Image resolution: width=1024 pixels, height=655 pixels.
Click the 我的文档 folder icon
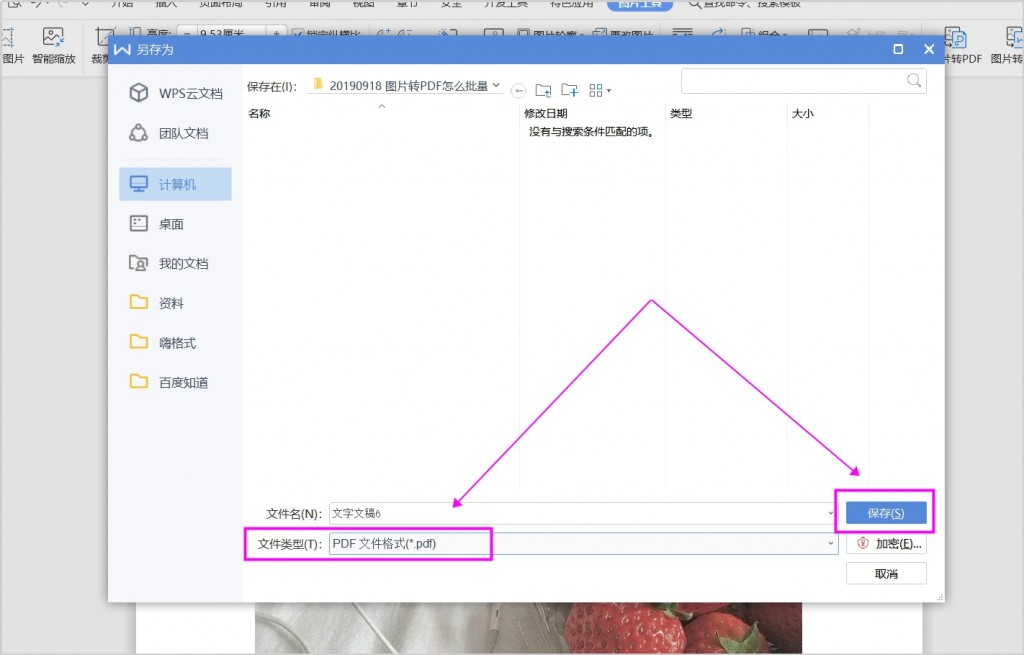[x=138, y=263]
